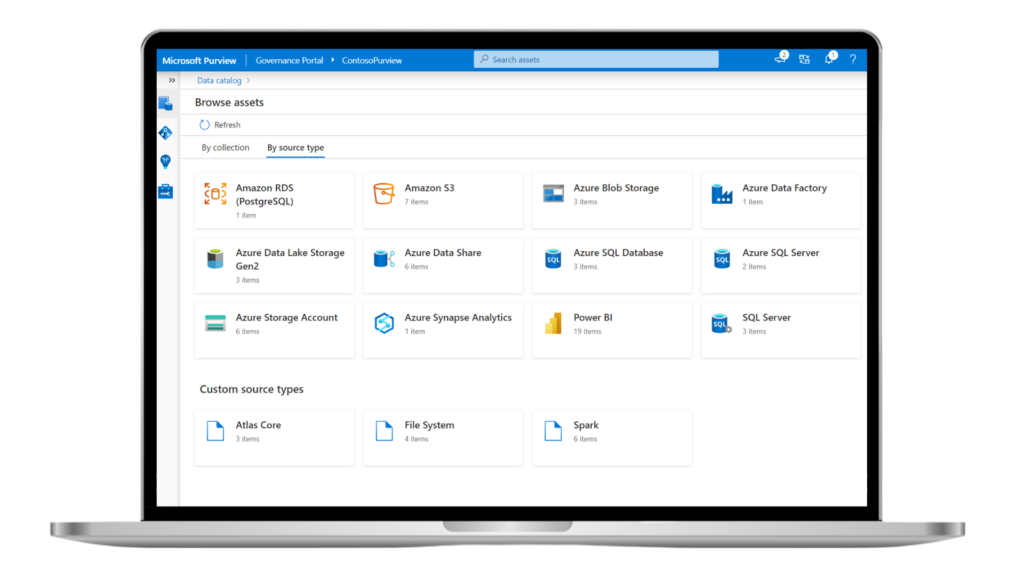Open the Data map sidebar icon
Screen dimensions: 1024x576
tap(166, 133)
